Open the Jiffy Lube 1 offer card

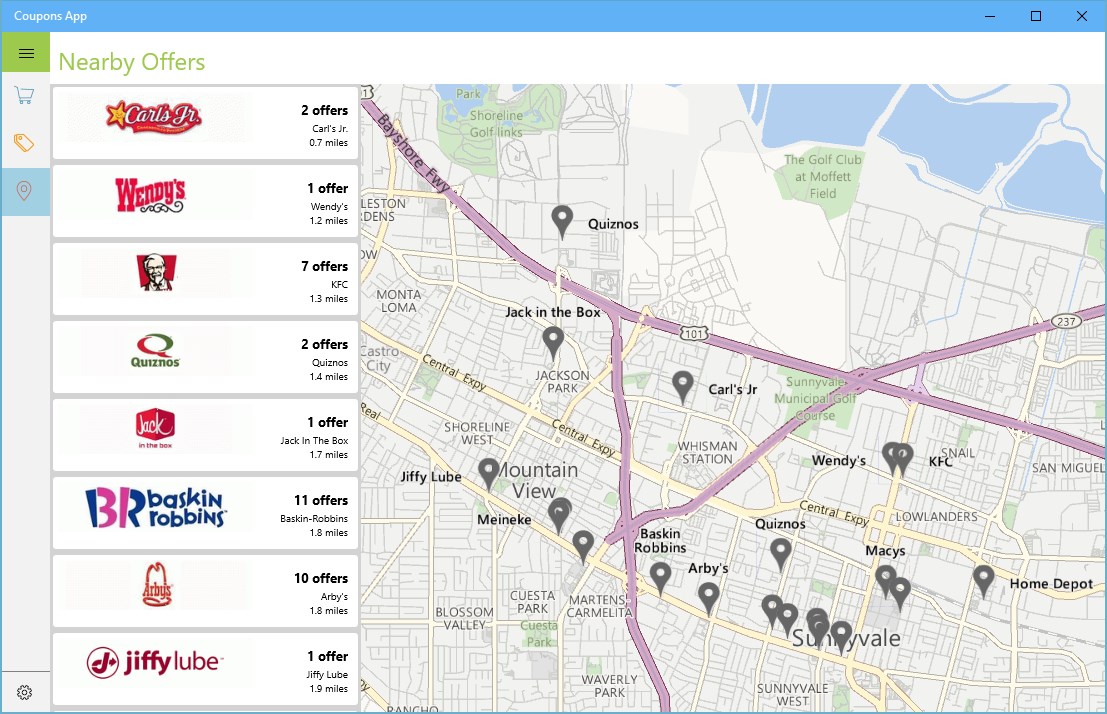click(x=205, y=669)
